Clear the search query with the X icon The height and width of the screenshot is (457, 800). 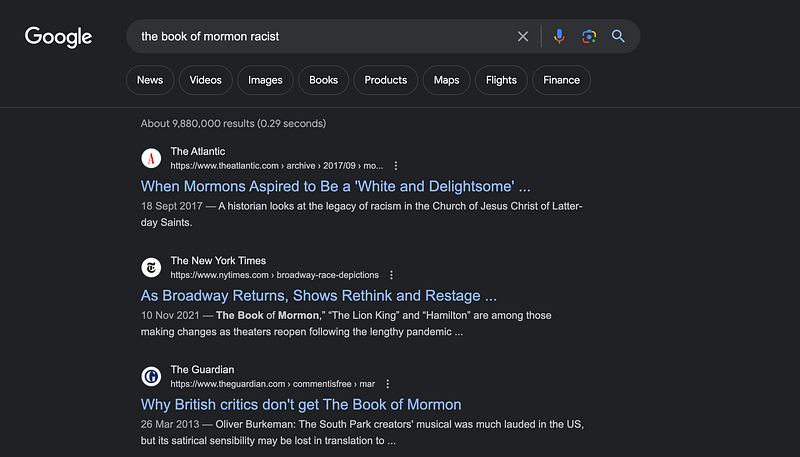(x=522, y=36)
